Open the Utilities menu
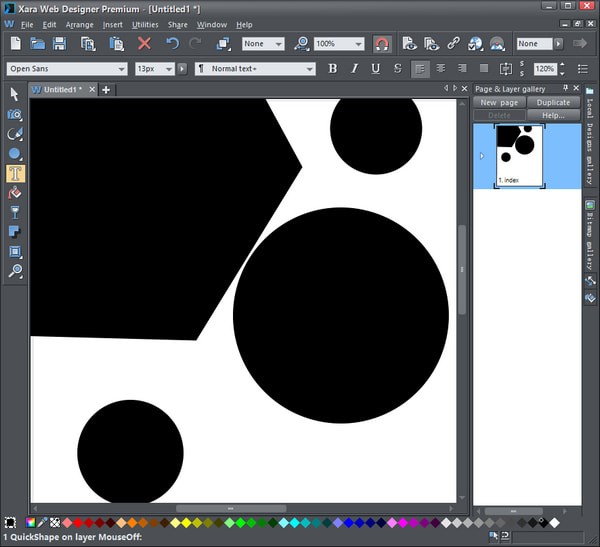The height and width of the screenshot is (547, 600). click(x=146, y=24)
